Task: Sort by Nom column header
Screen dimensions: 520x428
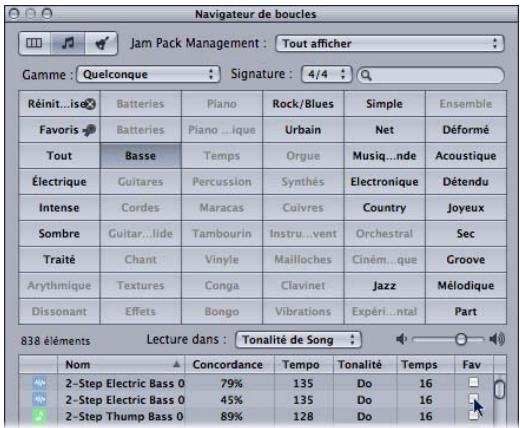Action: (121, 364)
